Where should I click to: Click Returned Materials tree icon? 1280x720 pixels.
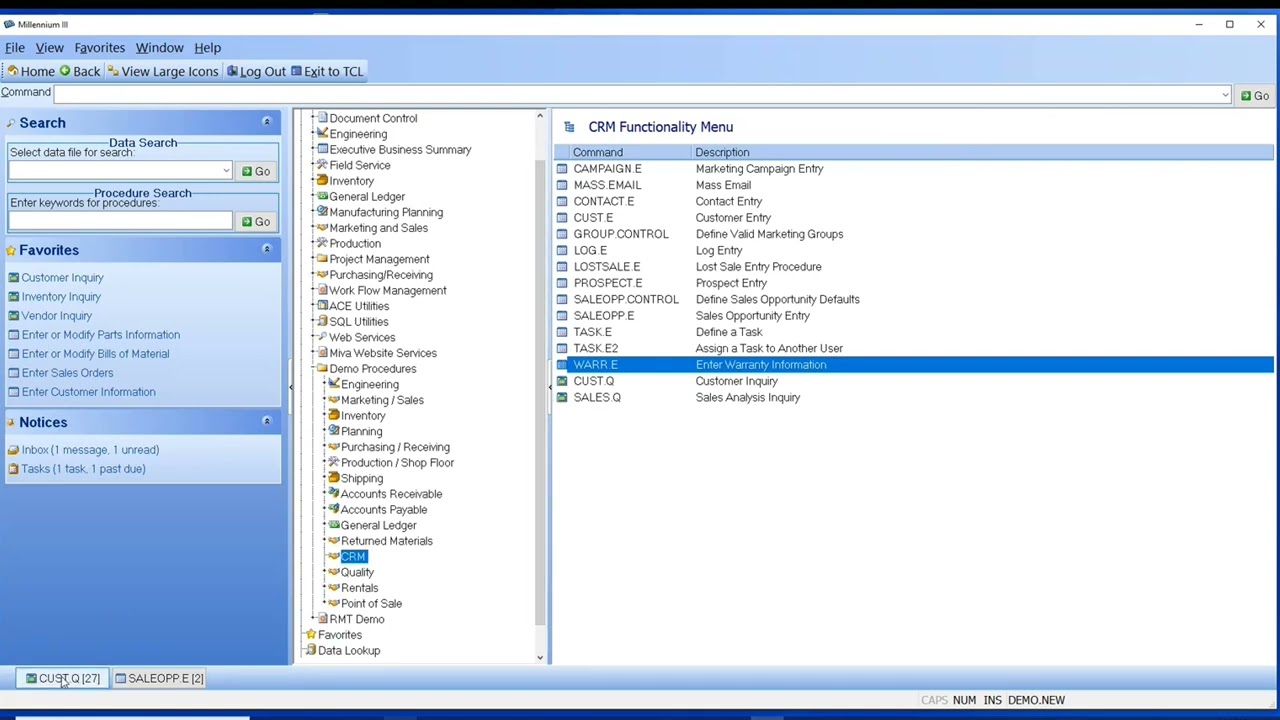coord(334,540)
